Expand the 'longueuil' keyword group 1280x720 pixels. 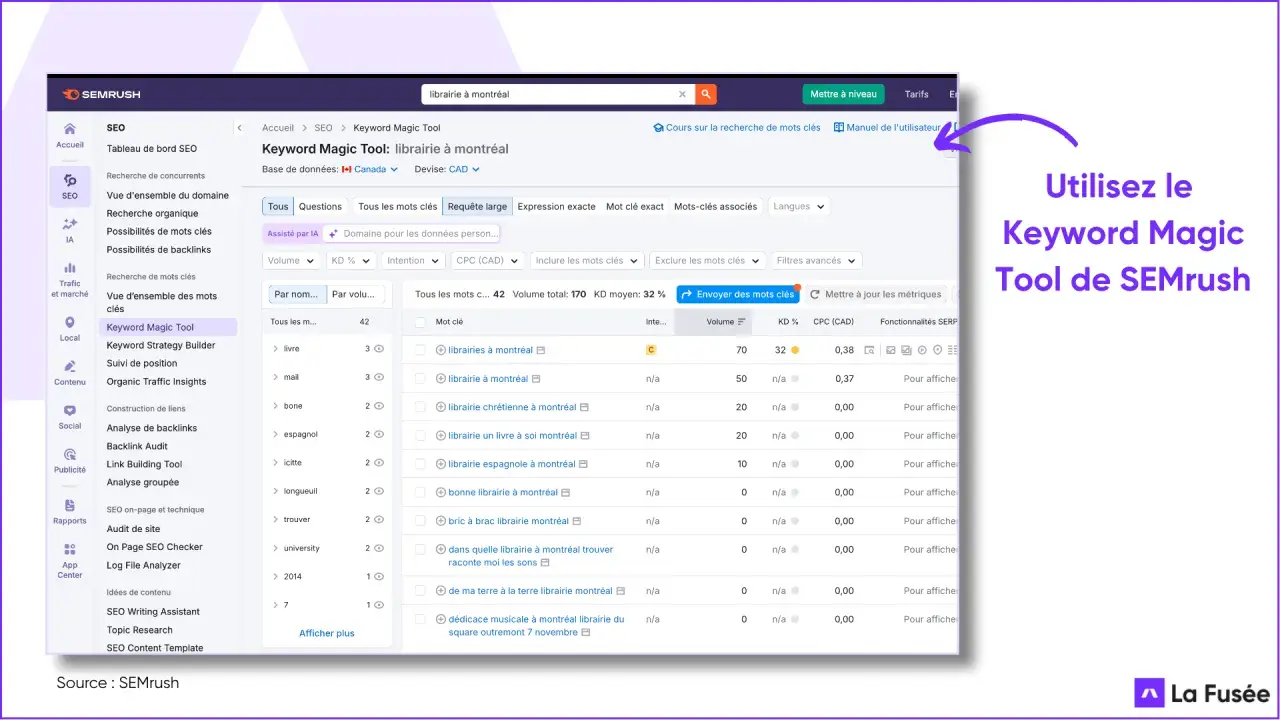(275, 491)
